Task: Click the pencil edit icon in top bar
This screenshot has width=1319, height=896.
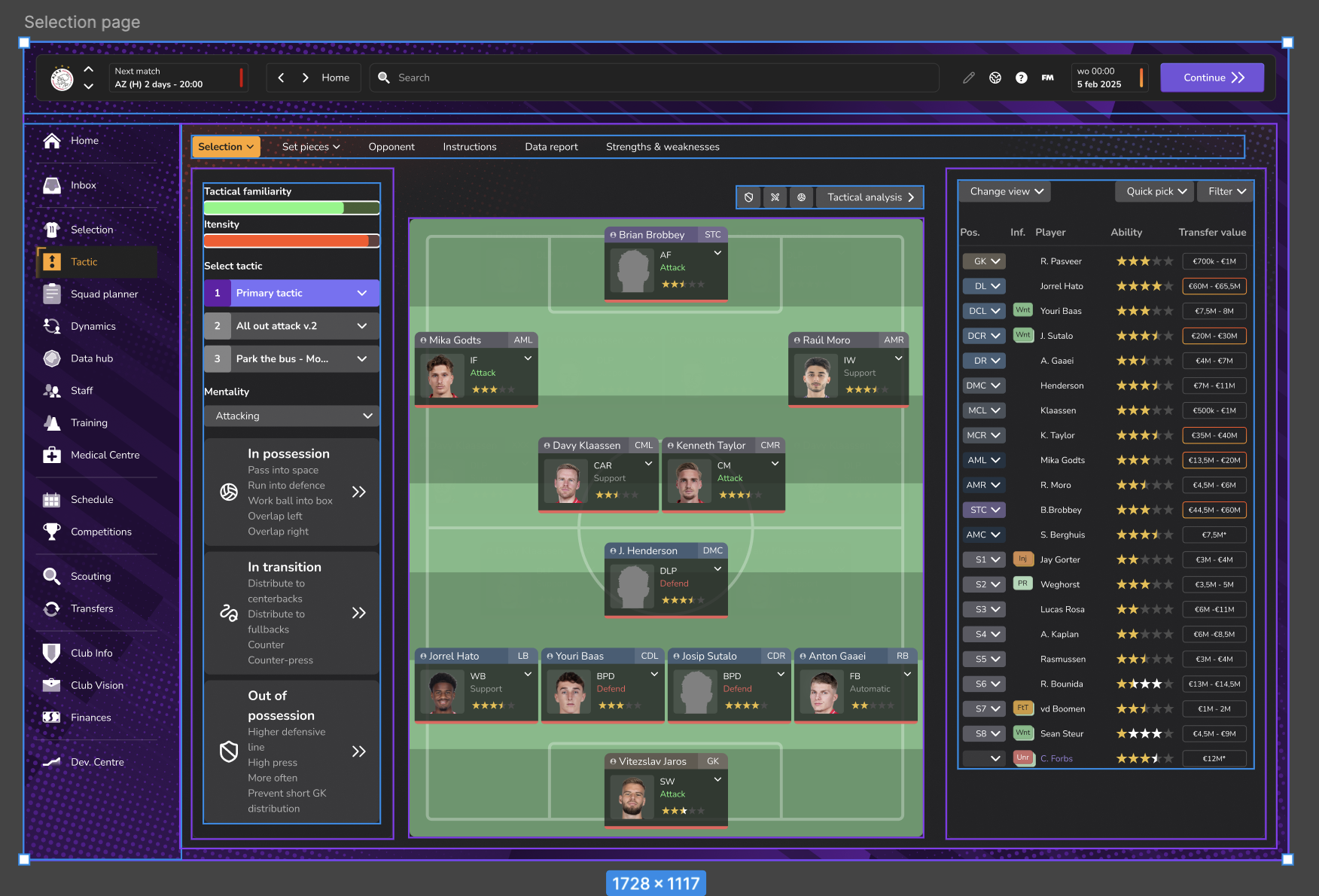Action: coord(969,78)
